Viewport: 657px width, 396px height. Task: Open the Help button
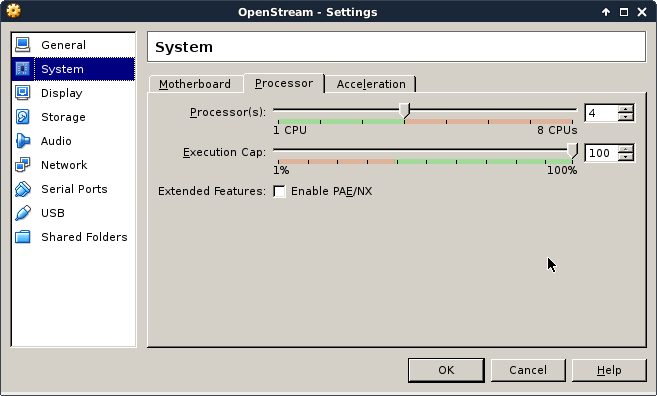click(609, 370)
